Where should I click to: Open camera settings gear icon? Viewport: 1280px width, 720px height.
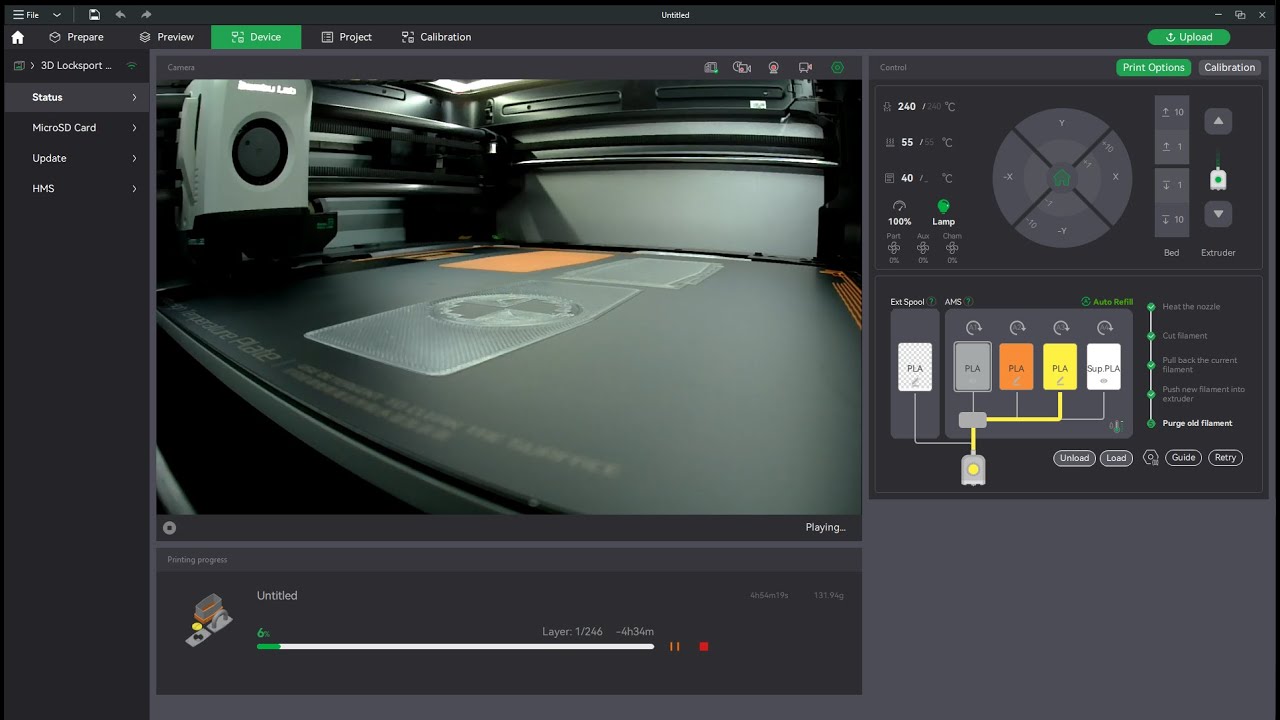(837, 68)
